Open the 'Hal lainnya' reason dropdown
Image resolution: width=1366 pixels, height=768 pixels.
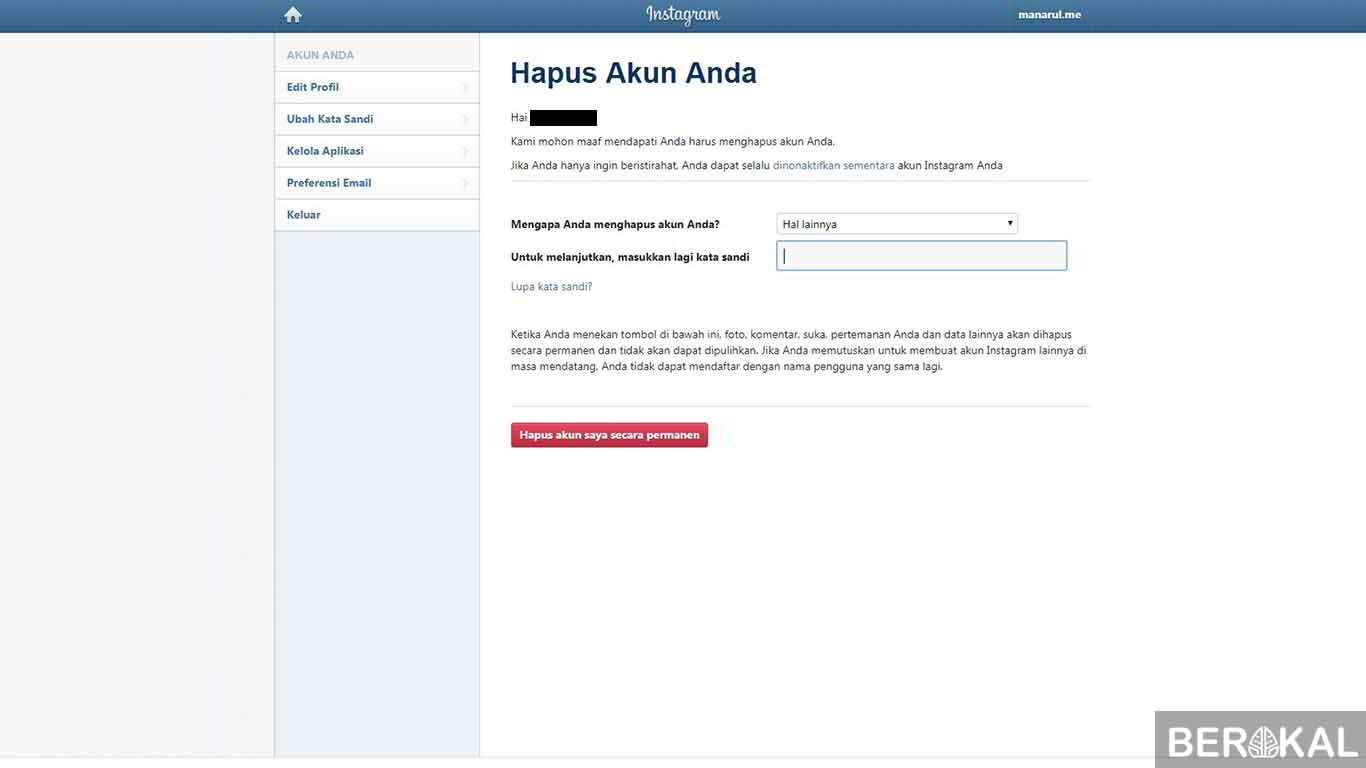click(897, 224)
